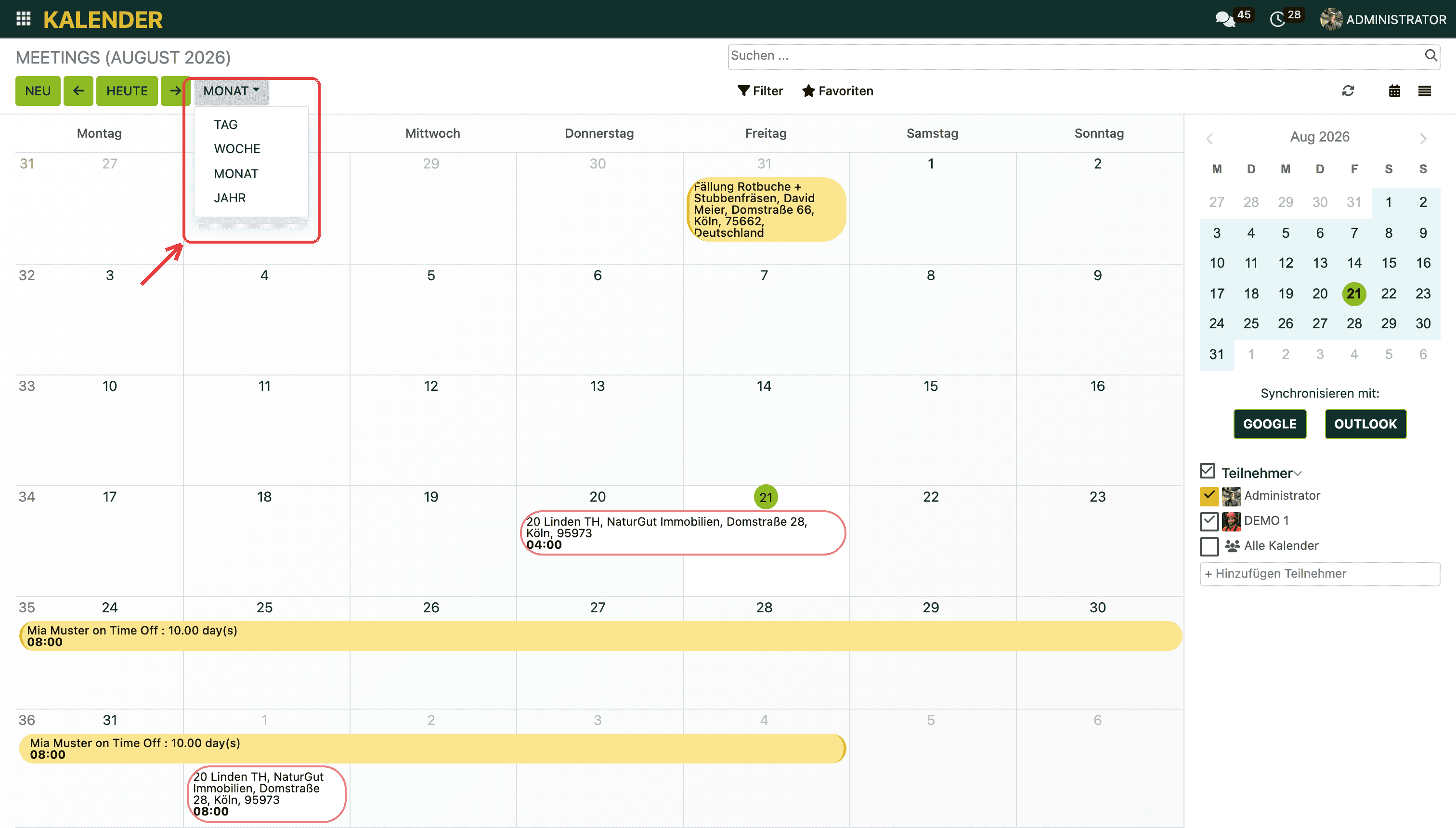This screenshot has height=828, width=1456.
Task: Click day 13 in the month grid
Action: 597,386
